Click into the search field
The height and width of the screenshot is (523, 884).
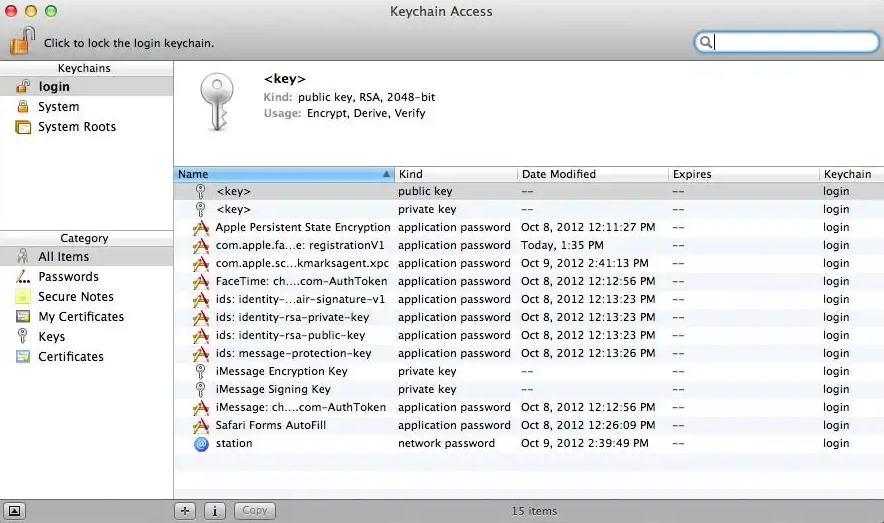[793, 42]
